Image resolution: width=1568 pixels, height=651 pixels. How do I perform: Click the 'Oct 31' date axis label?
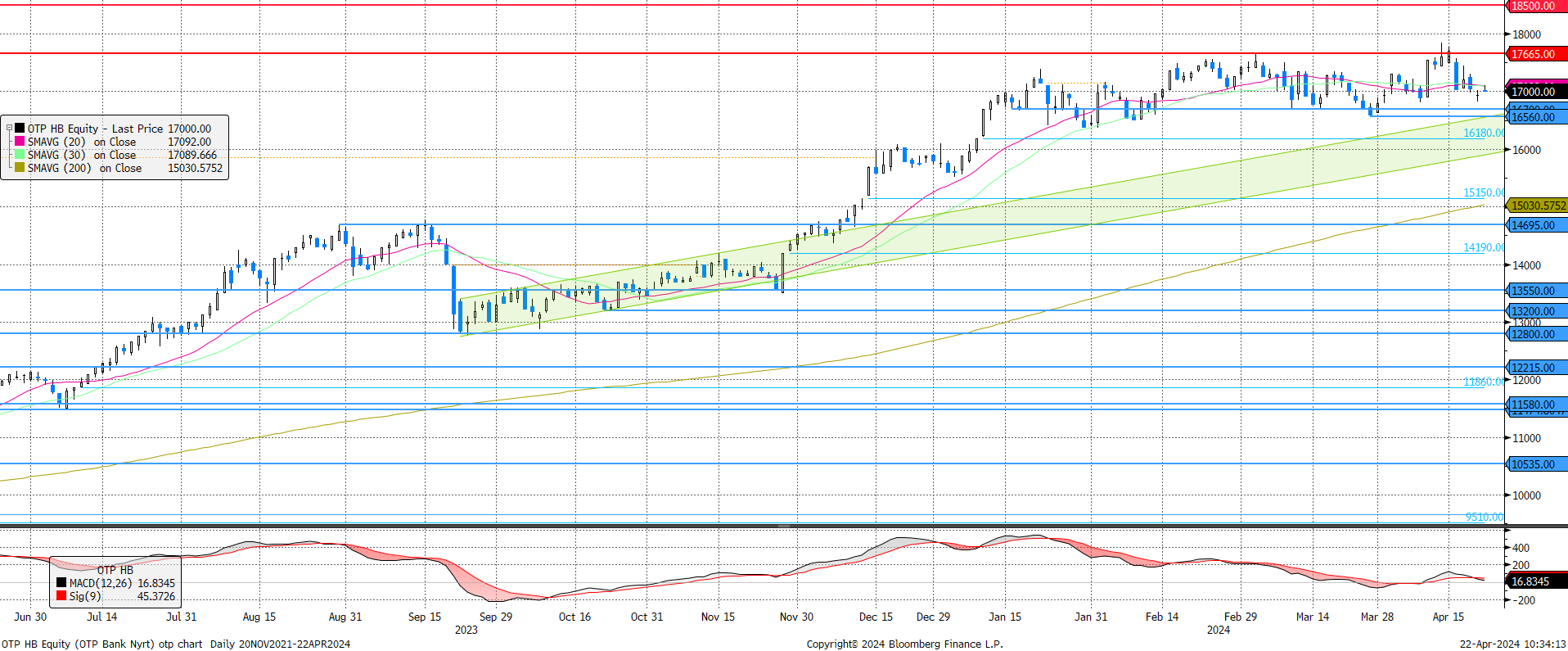(x=647, y=617)
